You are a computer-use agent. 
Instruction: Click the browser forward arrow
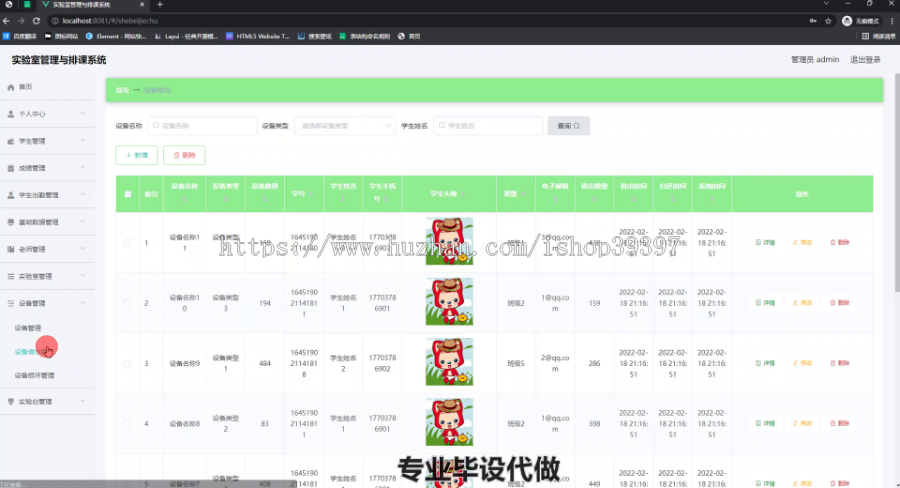point(21,21)
